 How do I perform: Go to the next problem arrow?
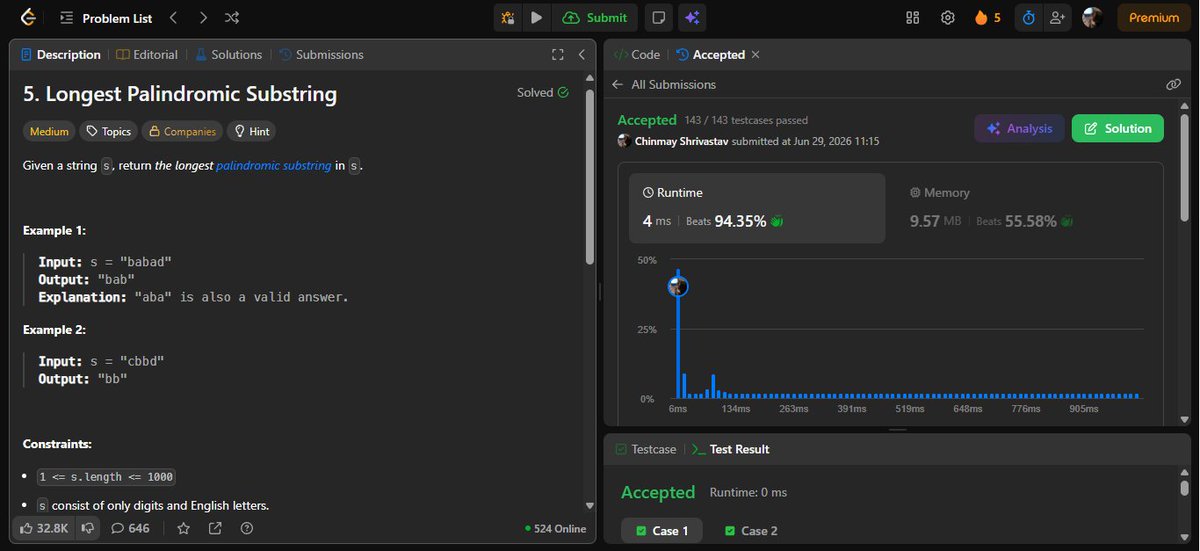tap(203, 17)
